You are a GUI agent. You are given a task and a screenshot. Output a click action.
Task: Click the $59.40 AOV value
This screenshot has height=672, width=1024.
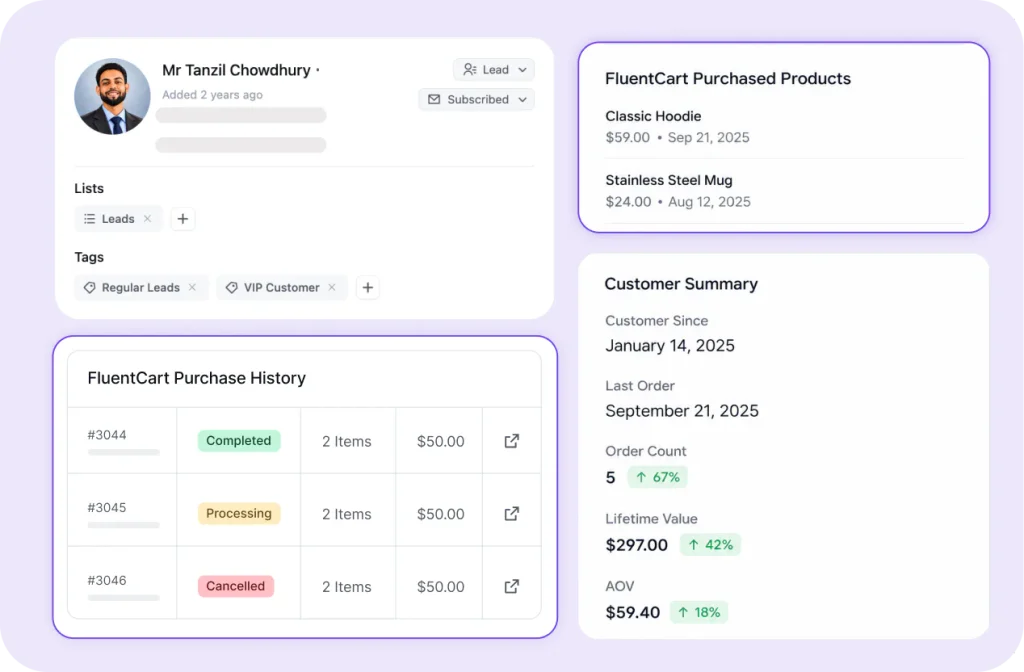633,613
